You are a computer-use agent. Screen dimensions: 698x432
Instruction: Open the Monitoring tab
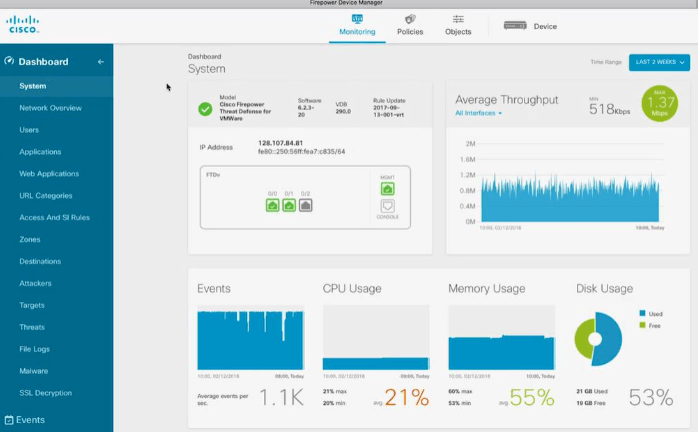click(357, 25)
